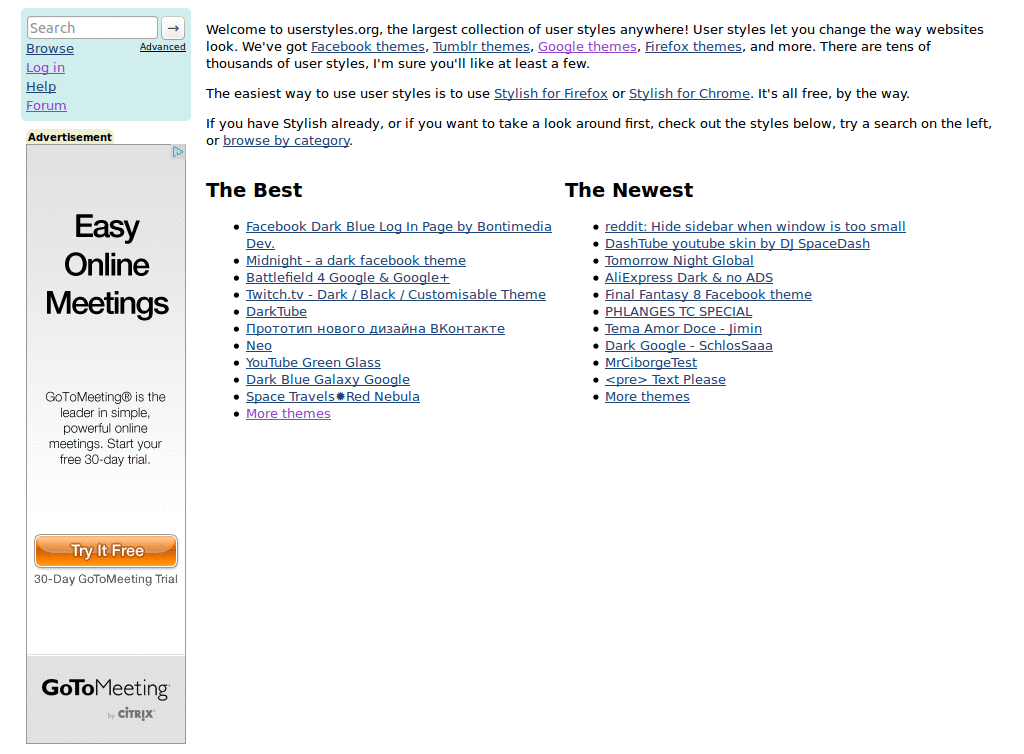
Task: Open Midnight - a dark facebook theme
Action: 356,260
